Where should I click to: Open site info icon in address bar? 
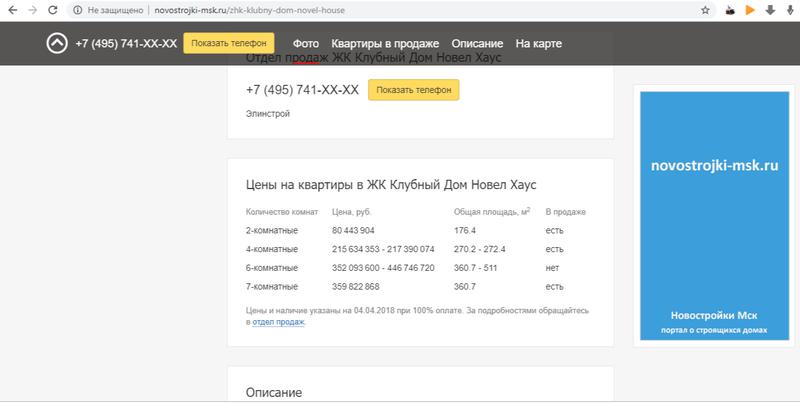(x=77, y=10)
